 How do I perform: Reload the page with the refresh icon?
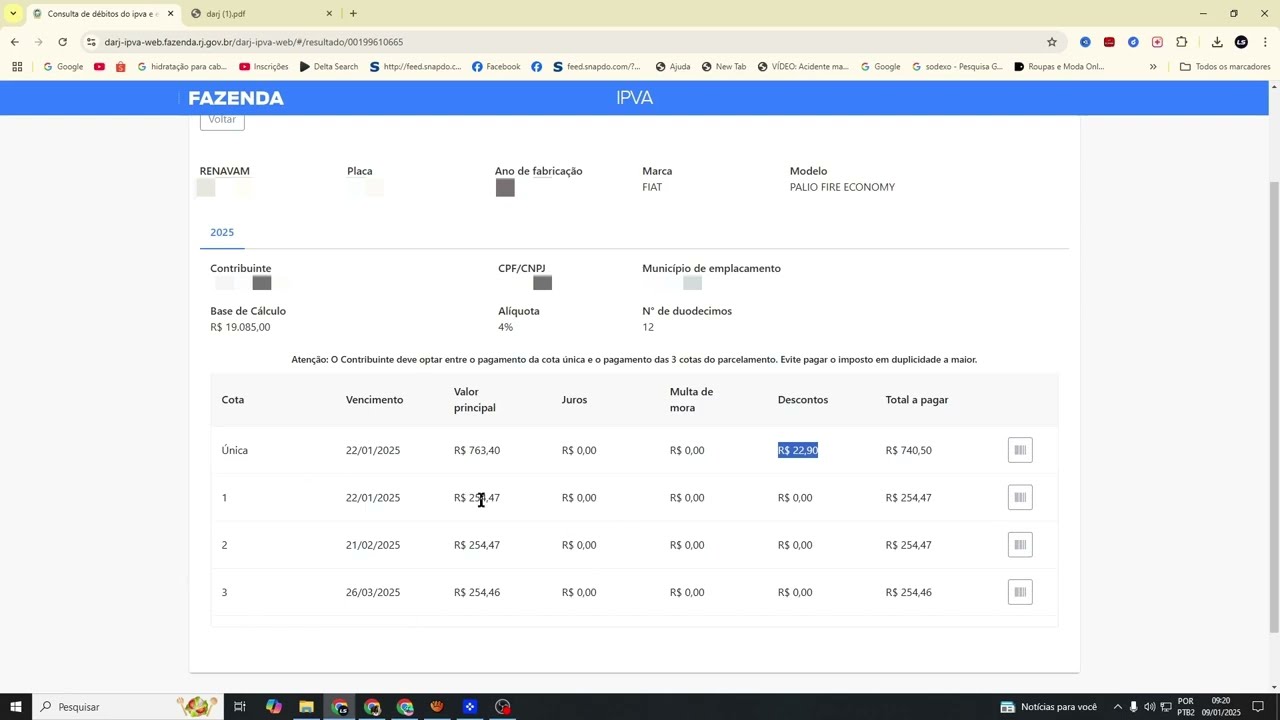click(x=62, y=42)
